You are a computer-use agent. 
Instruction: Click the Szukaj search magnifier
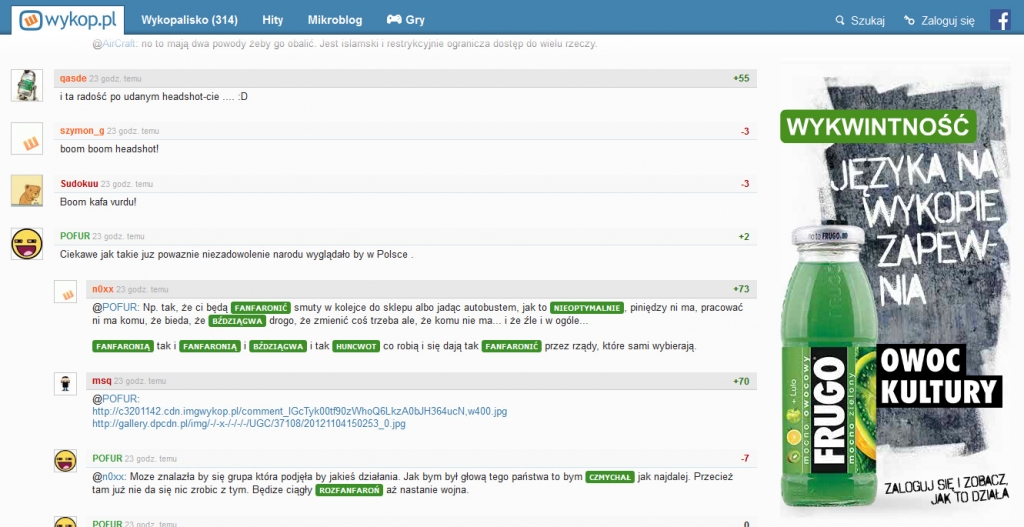click(841, 20)
